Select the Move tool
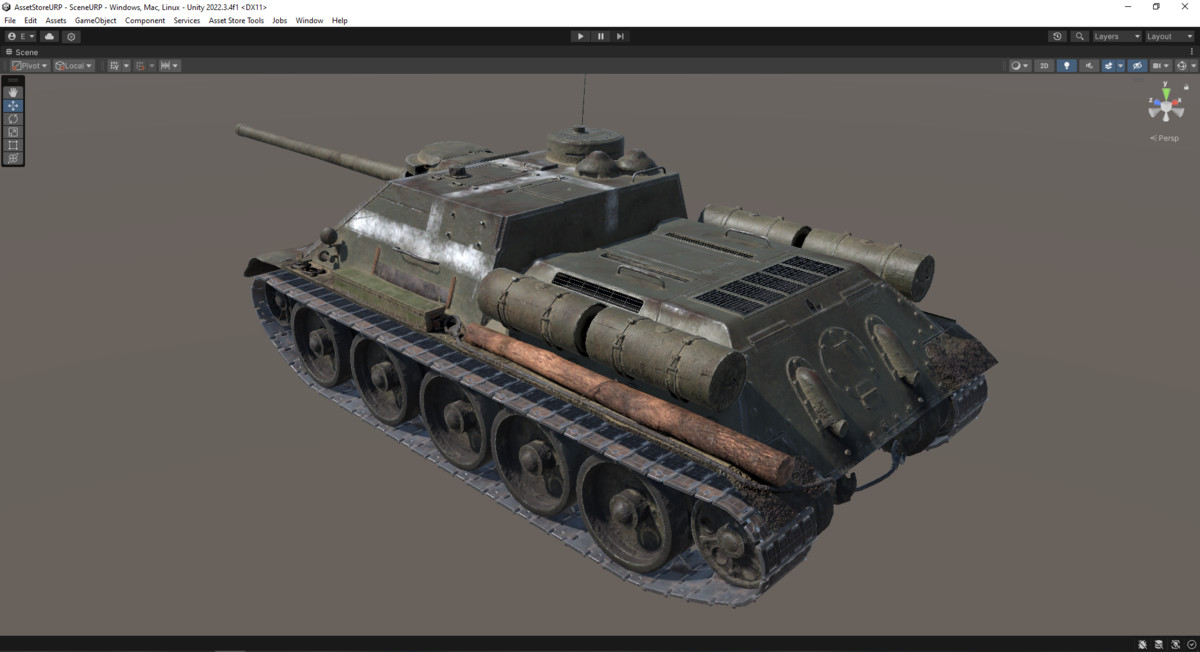The height and width of the screenshot is (652, 1200). pyautogui.click(x=13, y=105)
